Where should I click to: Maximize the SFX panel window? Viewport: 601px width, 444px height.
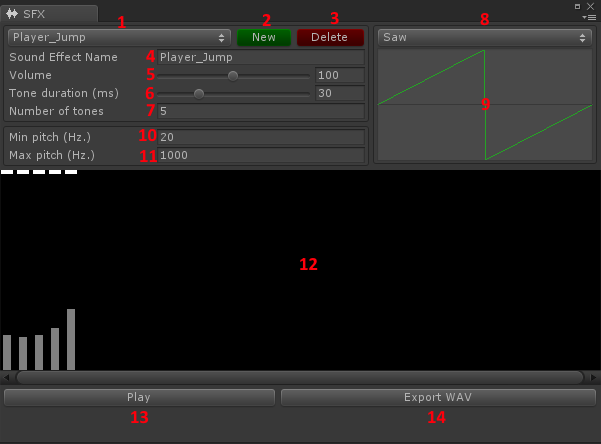pos(577,7)
